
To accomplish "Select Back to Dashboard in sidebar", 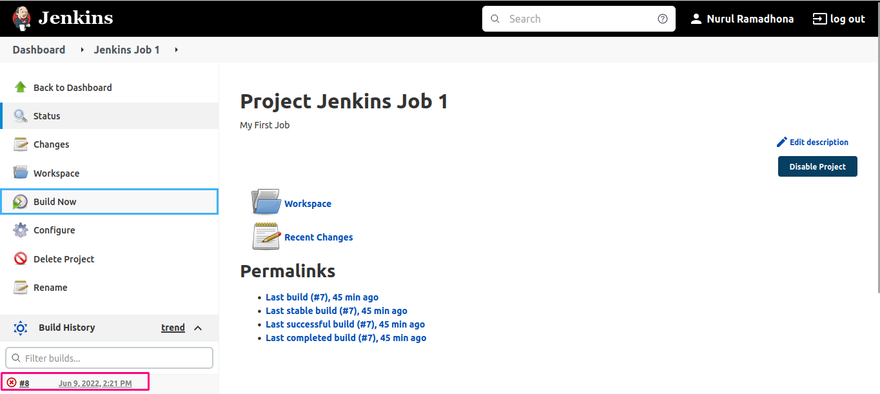I will pyautogui.click(x=72, y=88).
